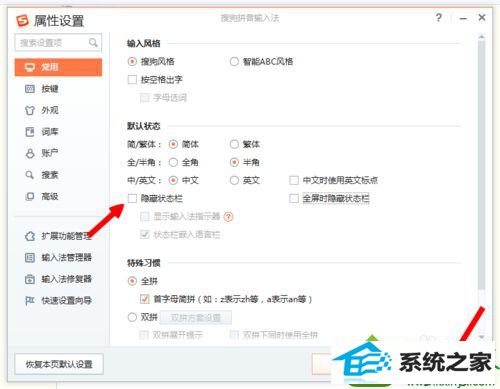
Task: Open the 外观 settings tab
Action: point(50,110)
